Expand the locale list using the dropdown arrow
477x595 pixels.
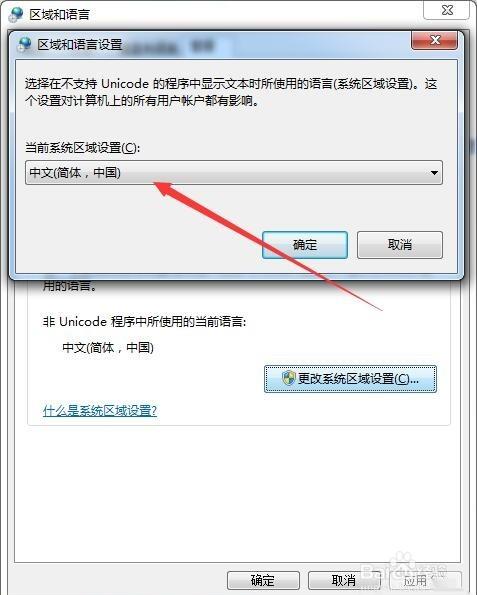(434, 173)
